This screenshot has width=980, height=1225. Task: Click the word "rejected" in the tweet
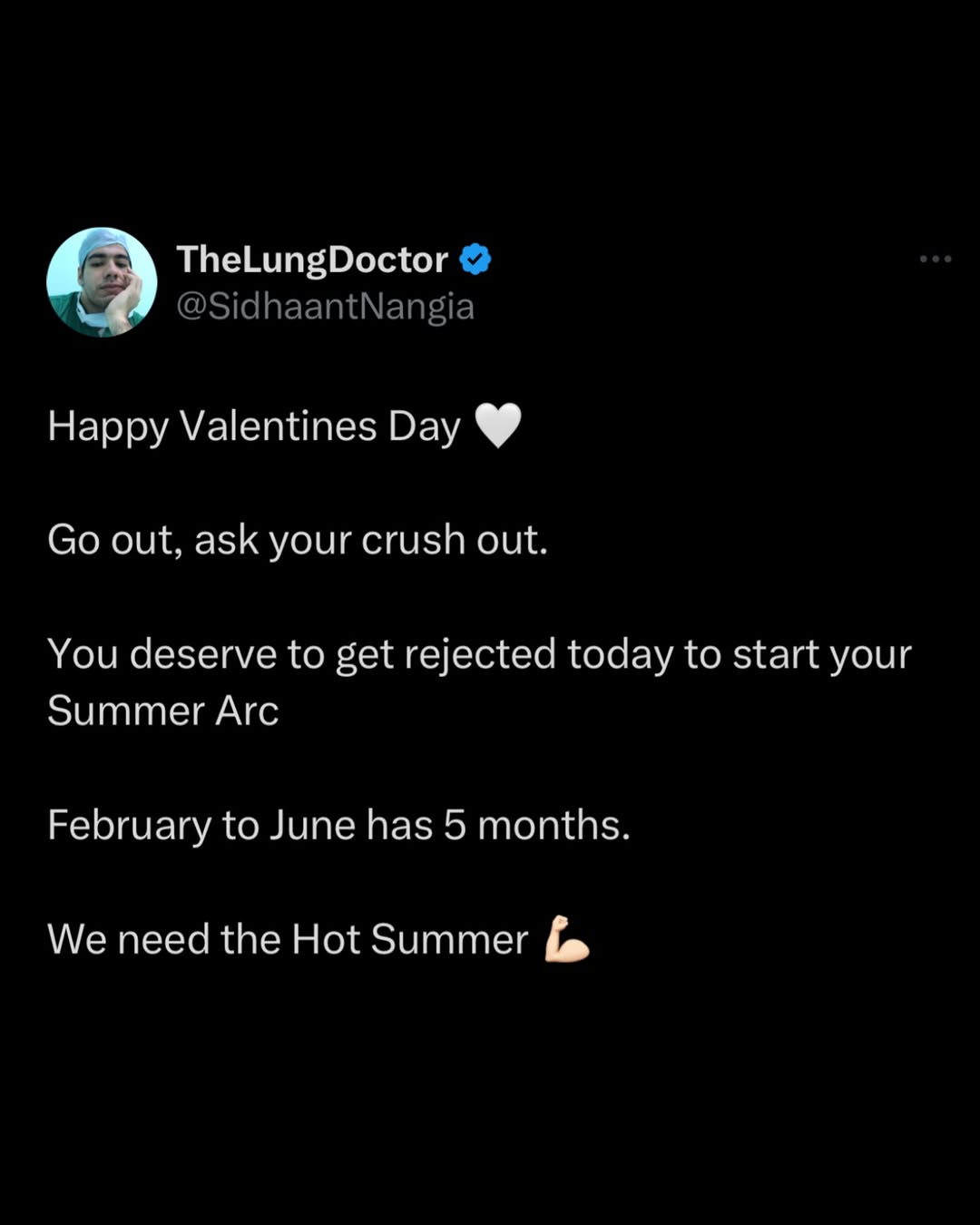coord(480,654)
